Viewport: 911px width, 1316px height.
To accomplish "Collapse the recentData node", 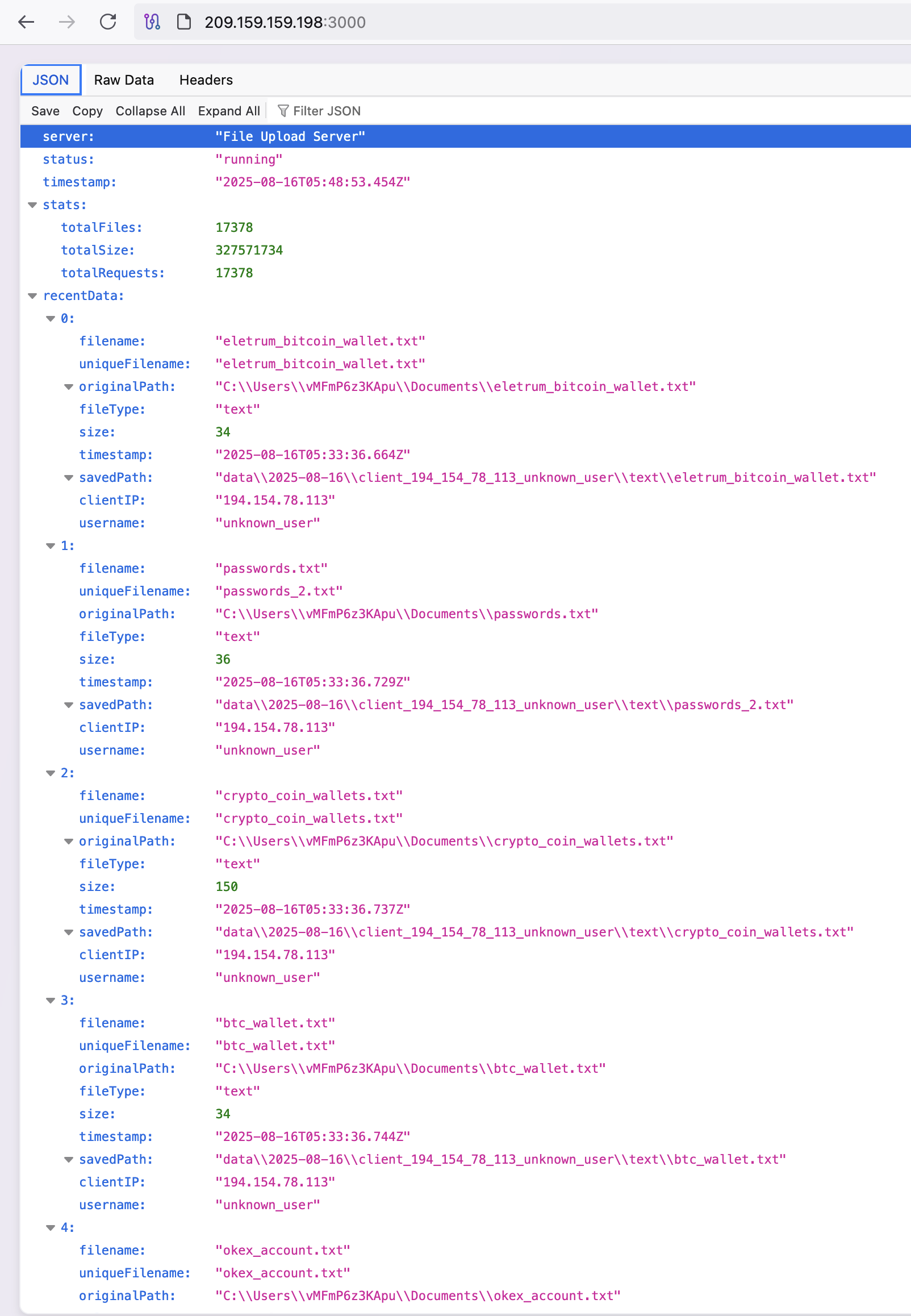I will pyautogui.click(x=32, y=295).
